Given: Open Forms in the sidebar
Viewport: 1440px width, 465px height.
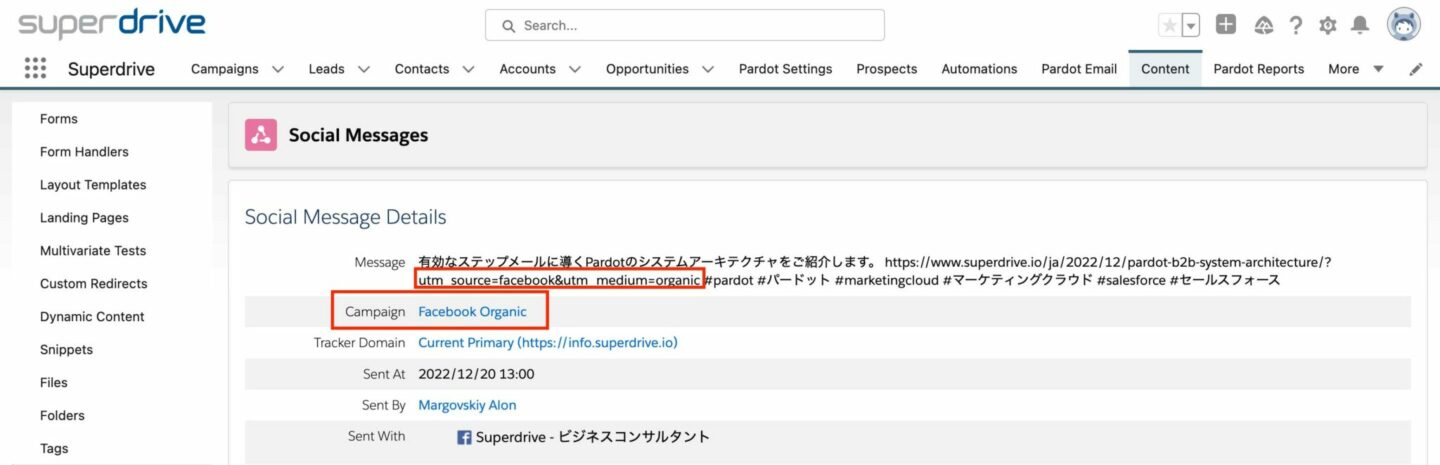Looking at the screenshot, I should pyautogui.click(x=59, y=119).
